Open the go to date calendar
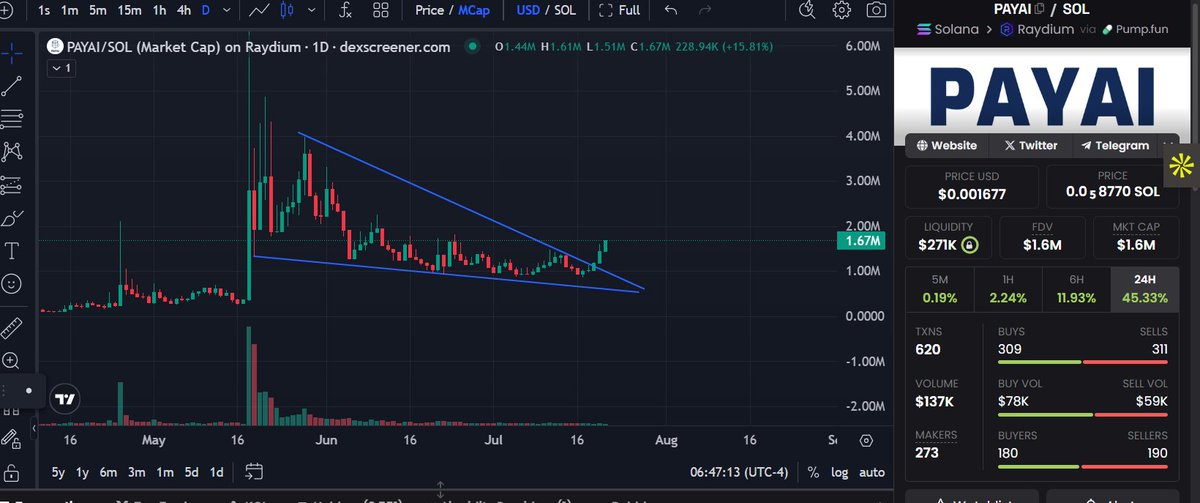Viewport: 1200px width, 503px height. [253, 471]
